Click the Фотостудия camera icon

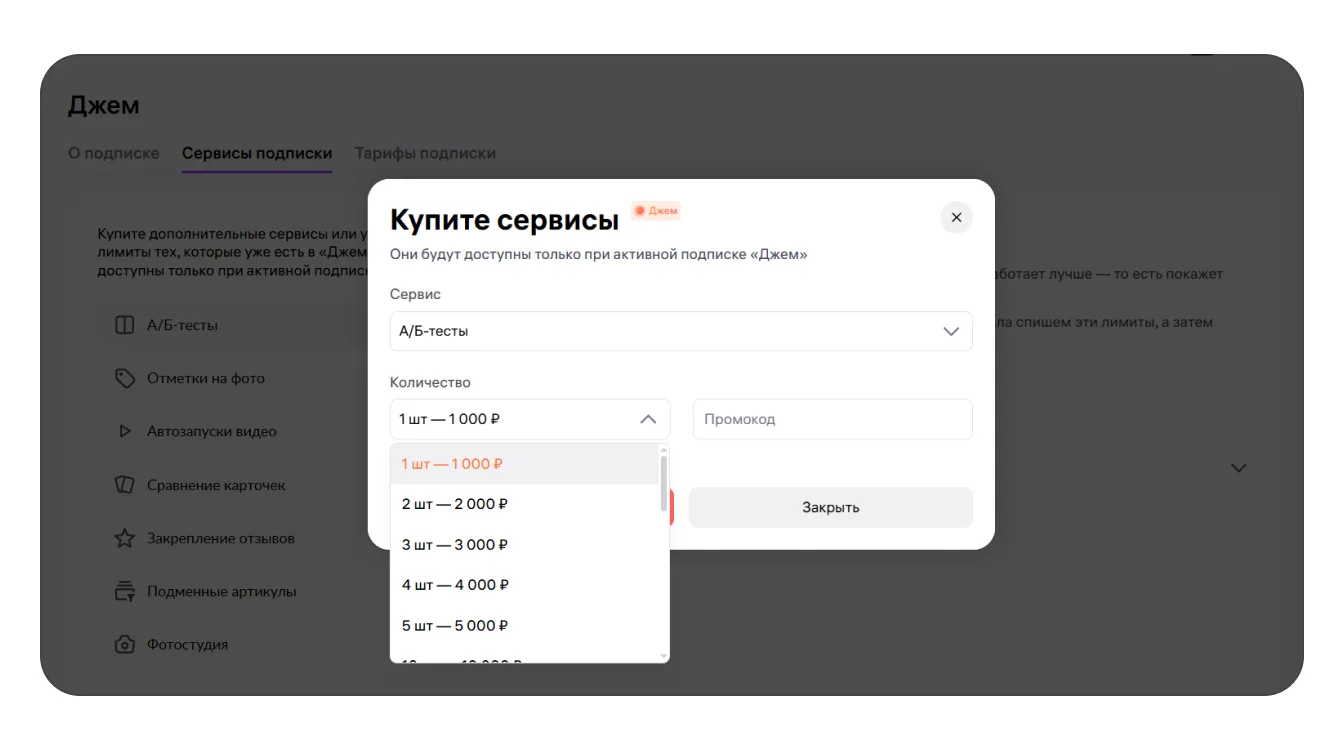(124, 645)
